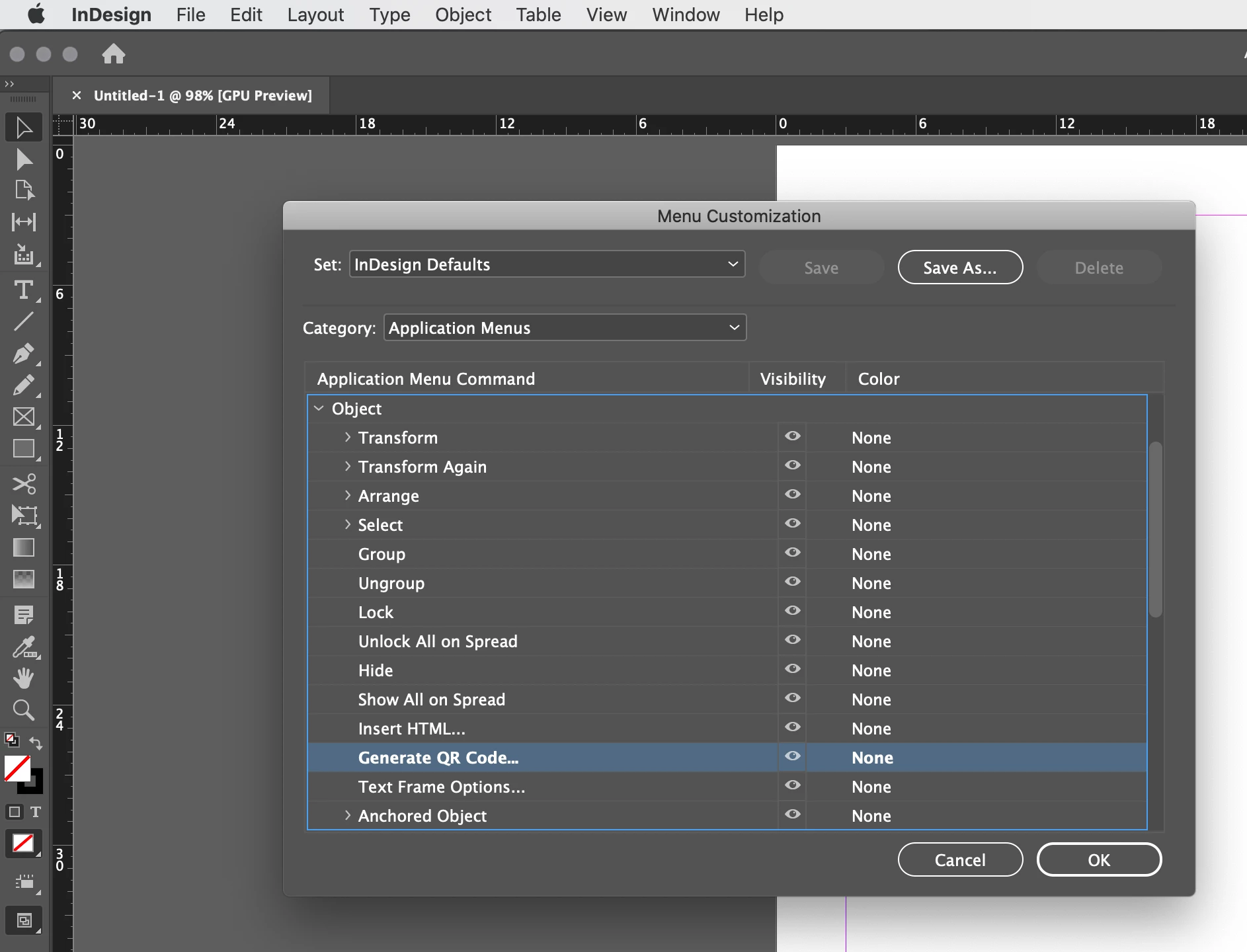1247x952 pixels.
Task: Select the Unlock All on Spread row
Action: (727, 641)
